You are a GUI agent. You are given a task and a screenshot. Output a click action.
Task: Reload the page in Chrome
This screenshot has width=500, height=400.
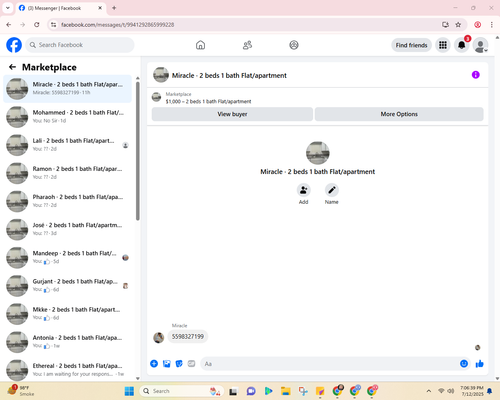[x=37, y=25]
